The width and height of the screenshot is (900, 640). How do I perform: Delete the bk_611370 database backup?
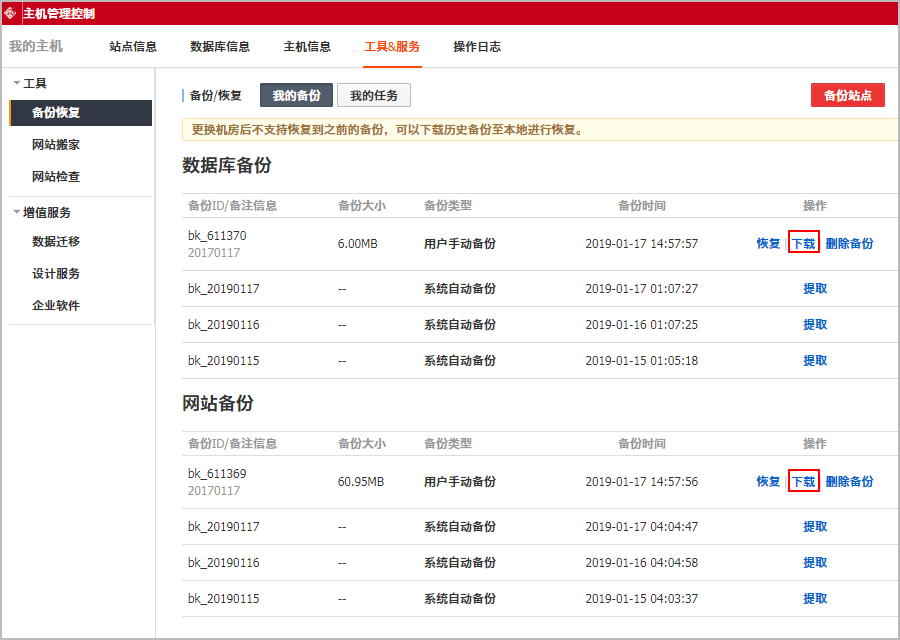(x=850, y=242)
